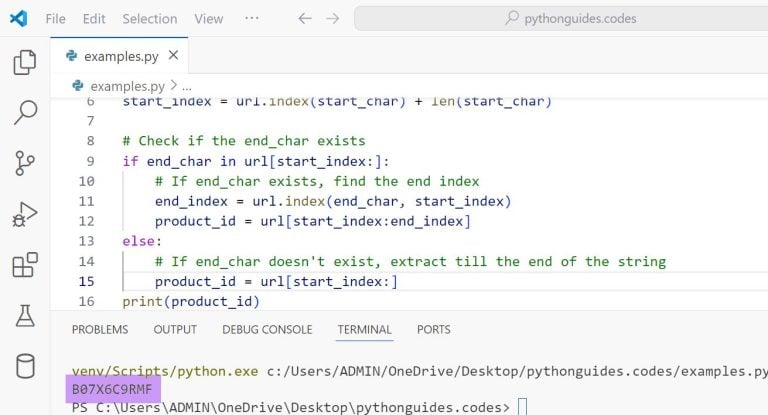This screenshot has width=768, height=415.
Task: Open the Testing flask view
Action: click(25, 316)
